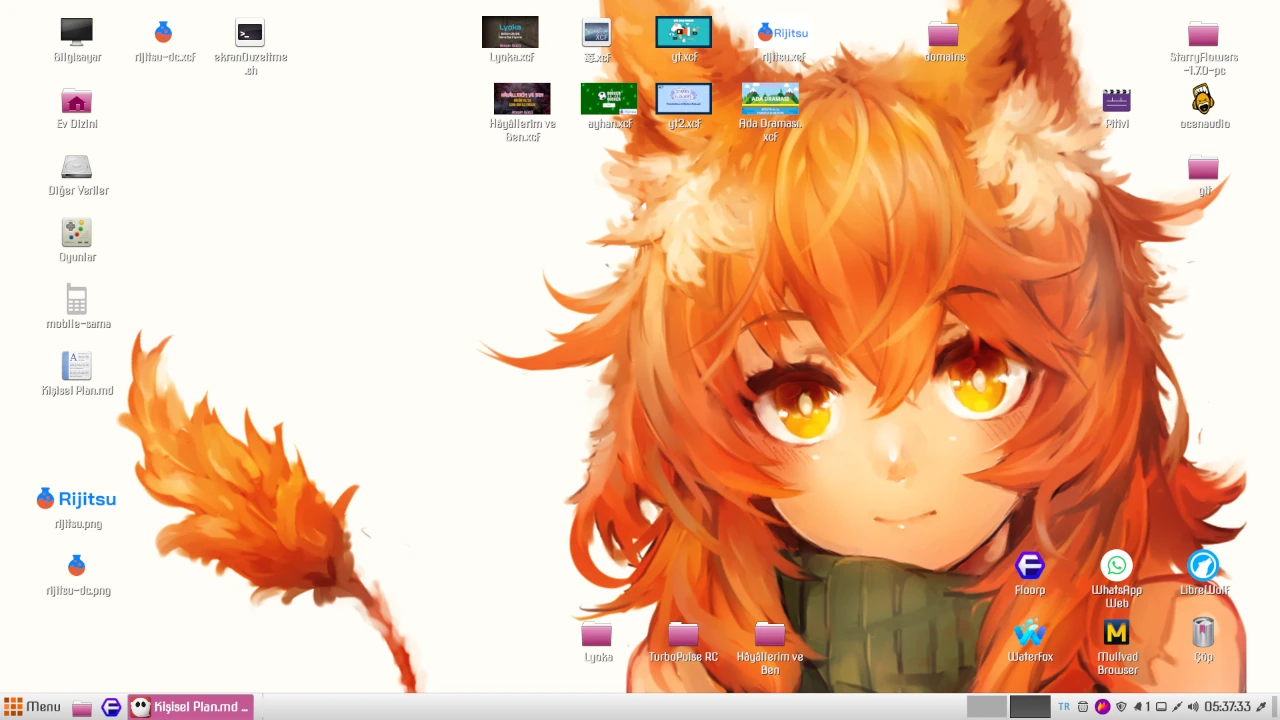Click the Floorp taskbar launcher
The height and width of the screenshot is (720, 1280).
point(112,708)
